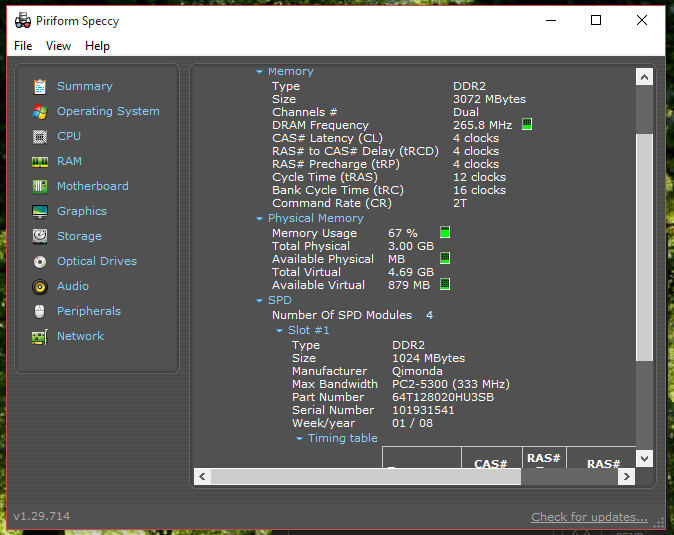674x535 pixels.
Task: Open the Help menu
Action: (x=97, y=46)
